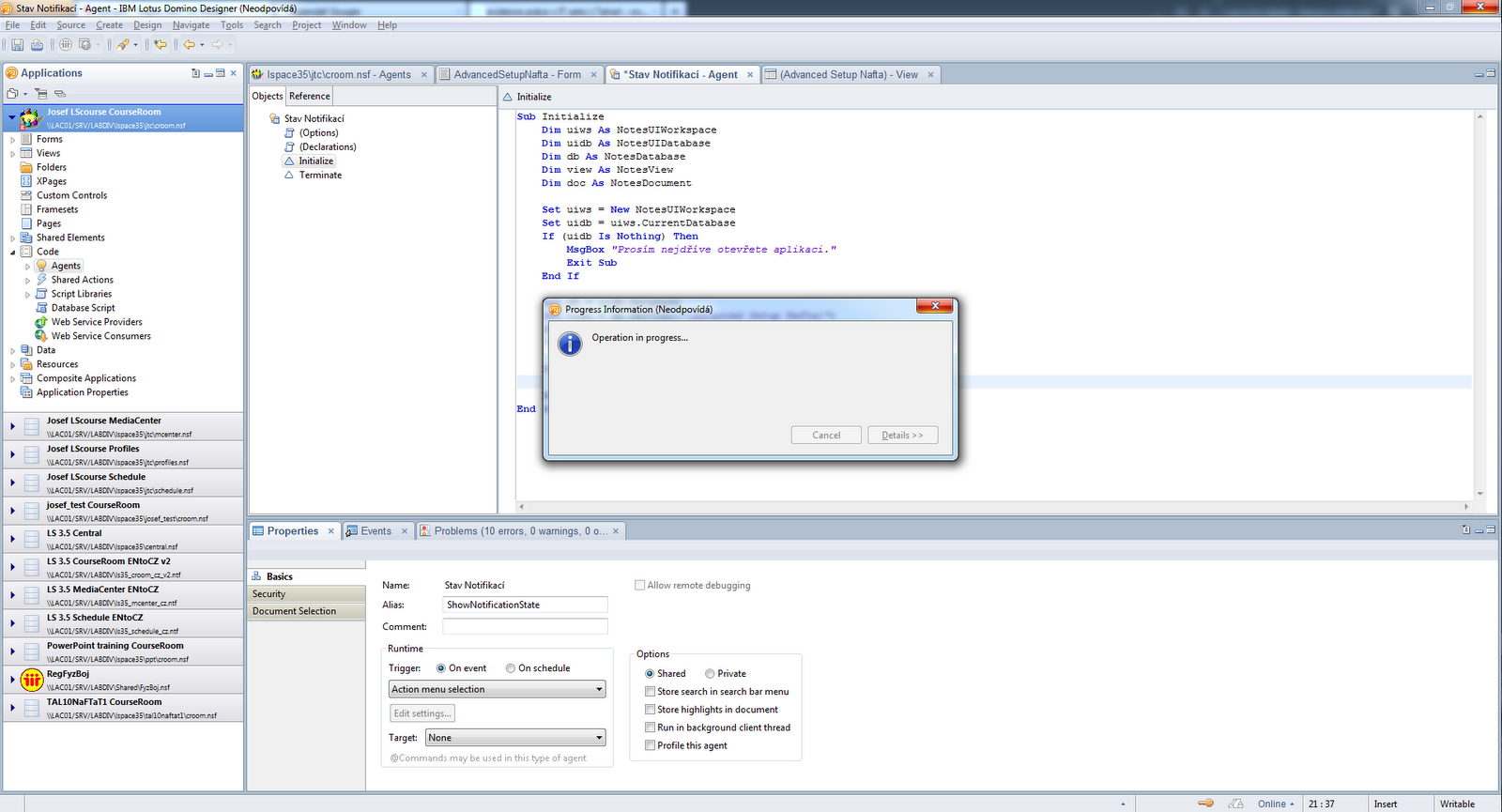The height and width of the screenshot is (812, 1502).
Task: Toggle Allow remote debugging checkbox
Action: click(x=640, y=586)
